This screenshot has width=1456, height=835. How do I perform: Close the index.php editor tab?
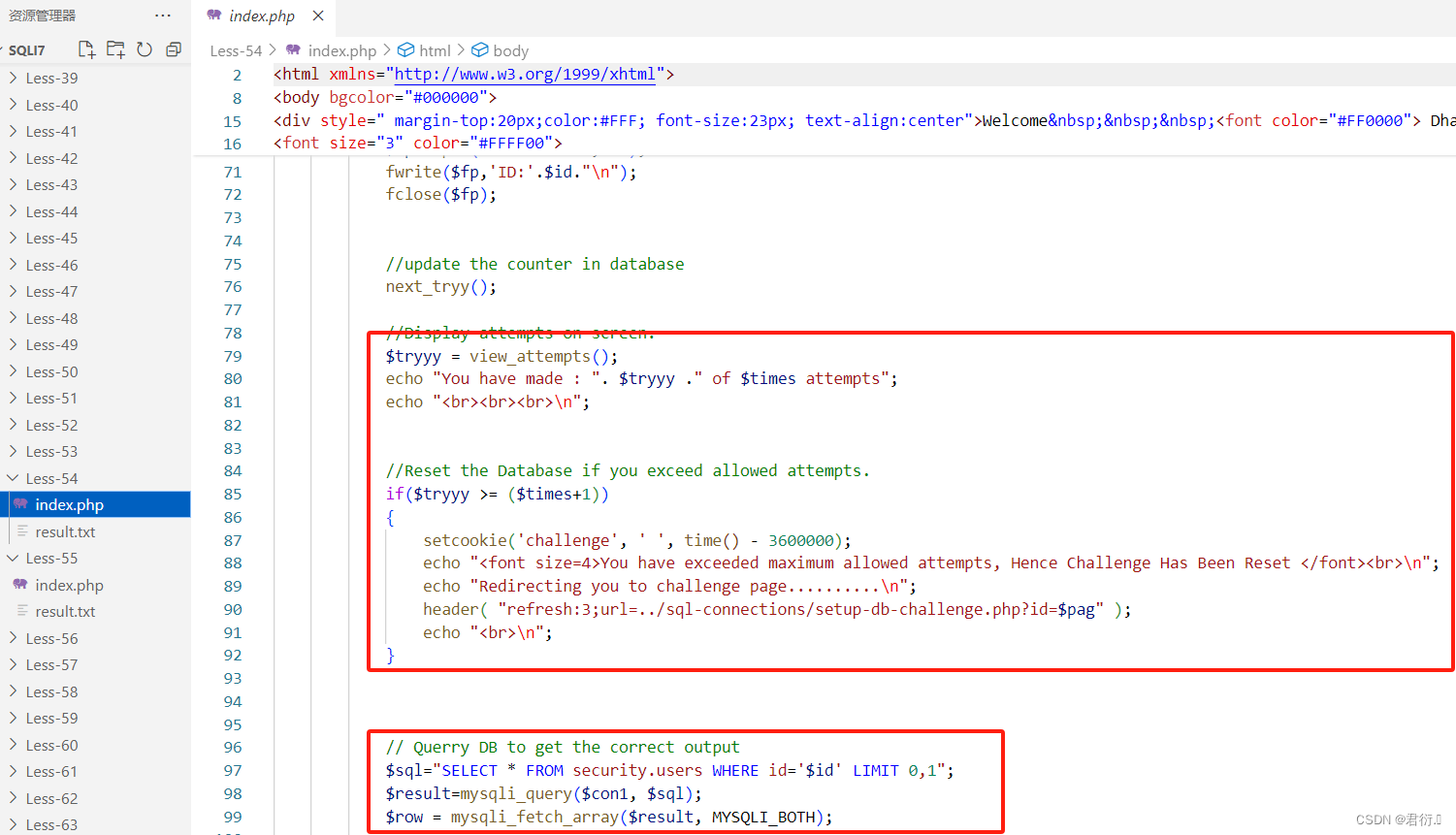click(x=318, y=16)
